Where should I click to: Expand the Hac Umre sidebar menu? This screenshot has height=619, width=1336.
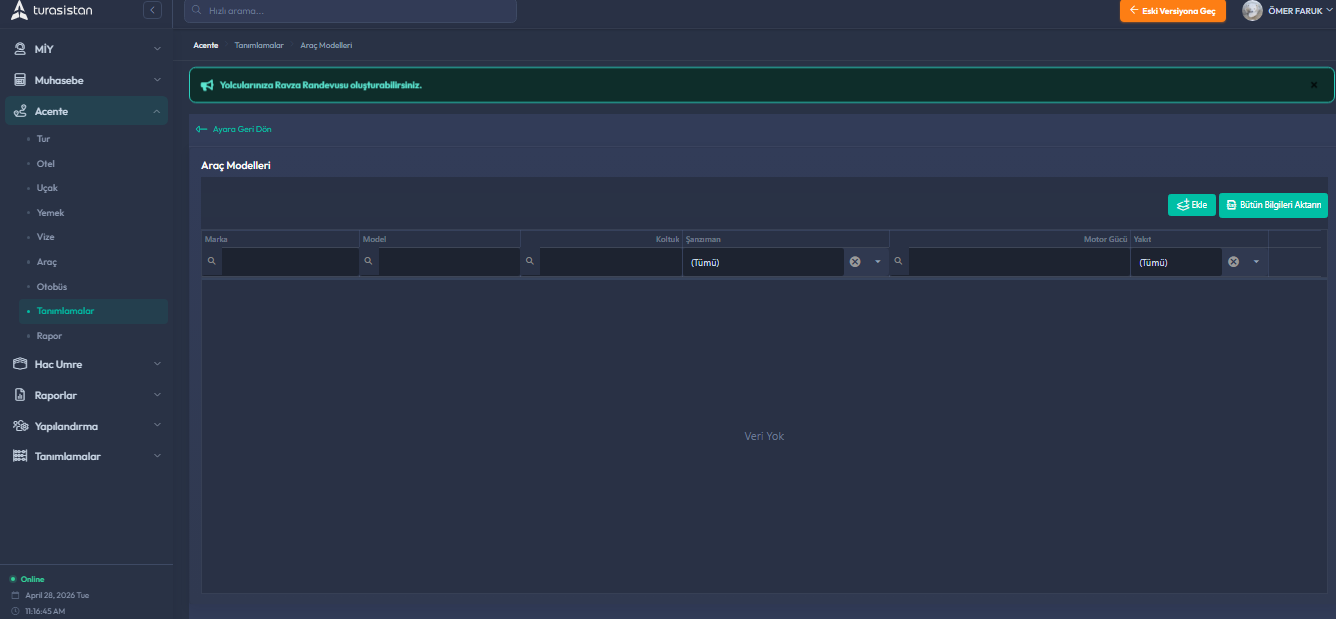85,364
